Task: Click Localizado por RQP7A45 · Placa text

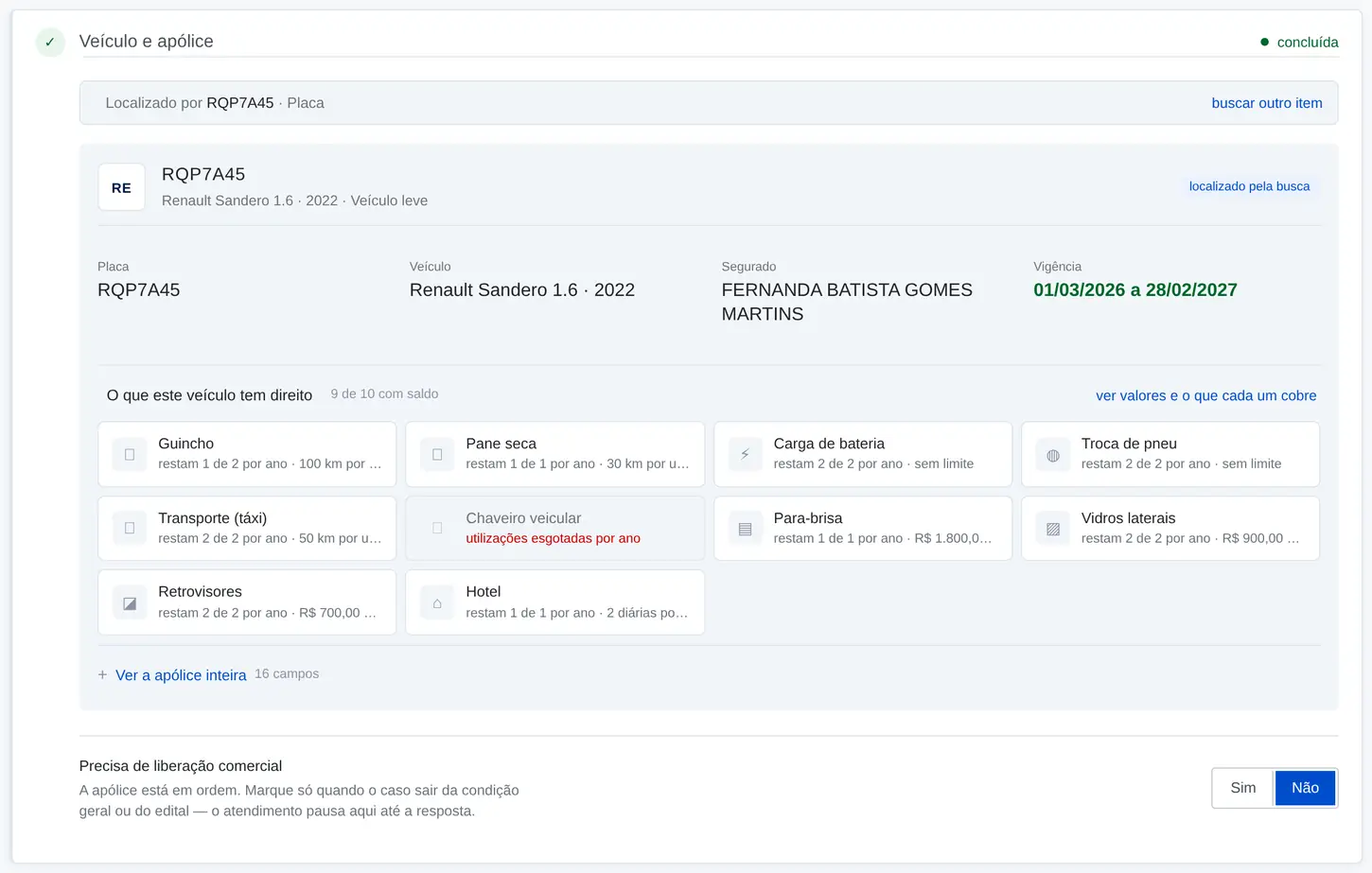Action: [215, 103]
